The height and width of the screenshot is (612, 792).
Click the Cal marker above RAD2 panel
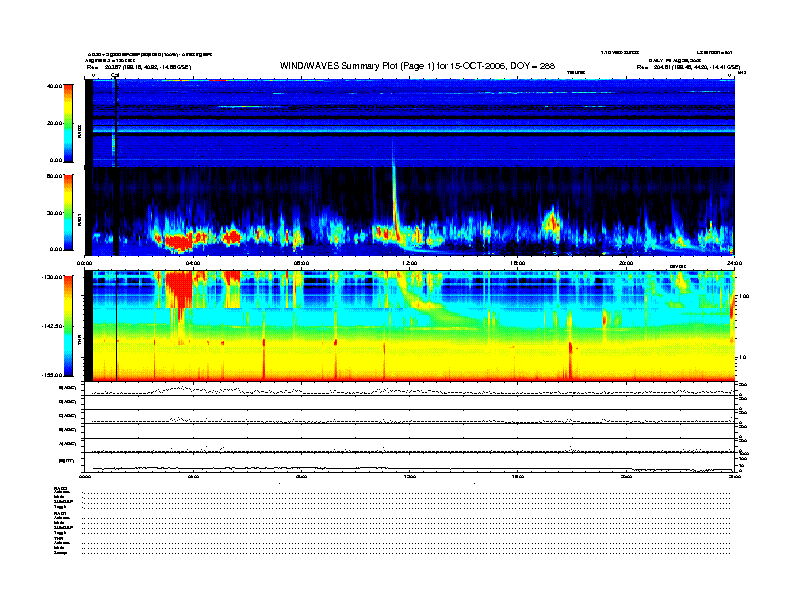click(x=115, y=75)
